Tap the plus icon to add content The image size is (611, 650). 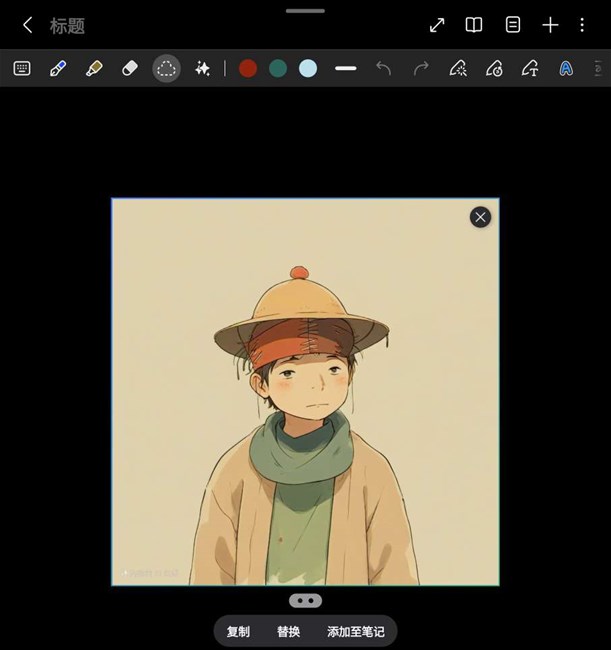(550, 25)
